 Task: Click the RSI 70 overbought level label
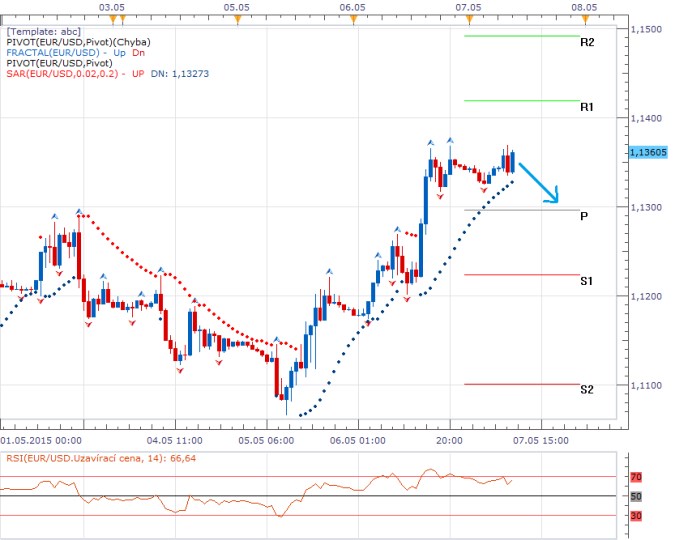click(x=636, y=478)
